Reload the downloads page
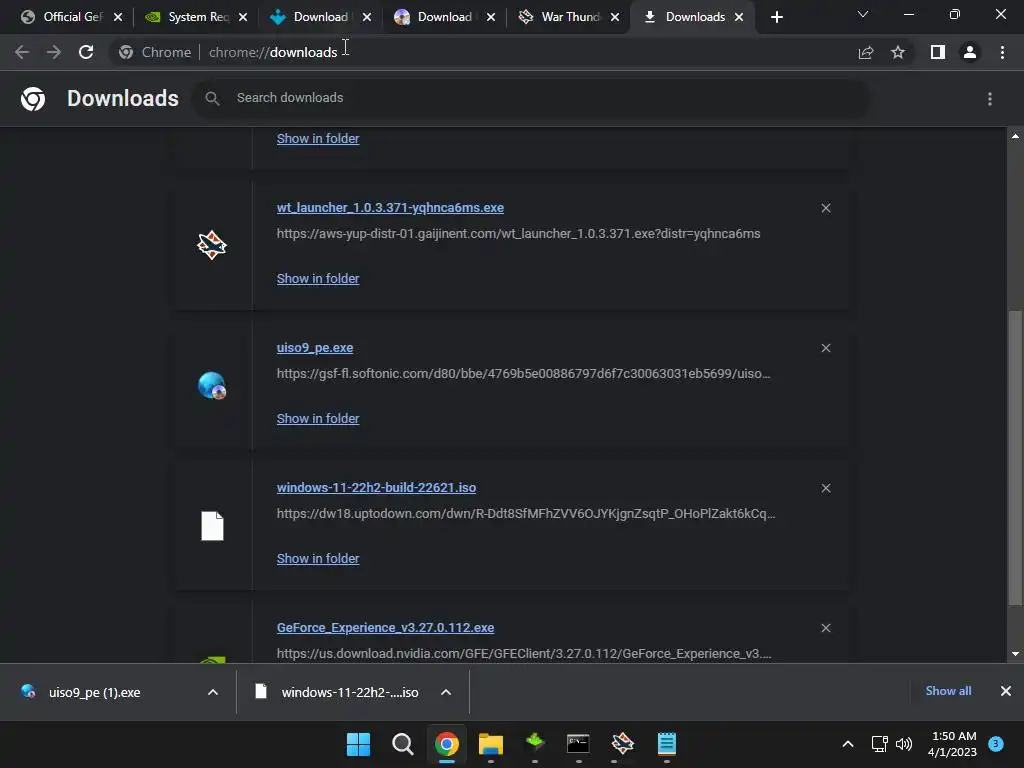 coord(86,52)
